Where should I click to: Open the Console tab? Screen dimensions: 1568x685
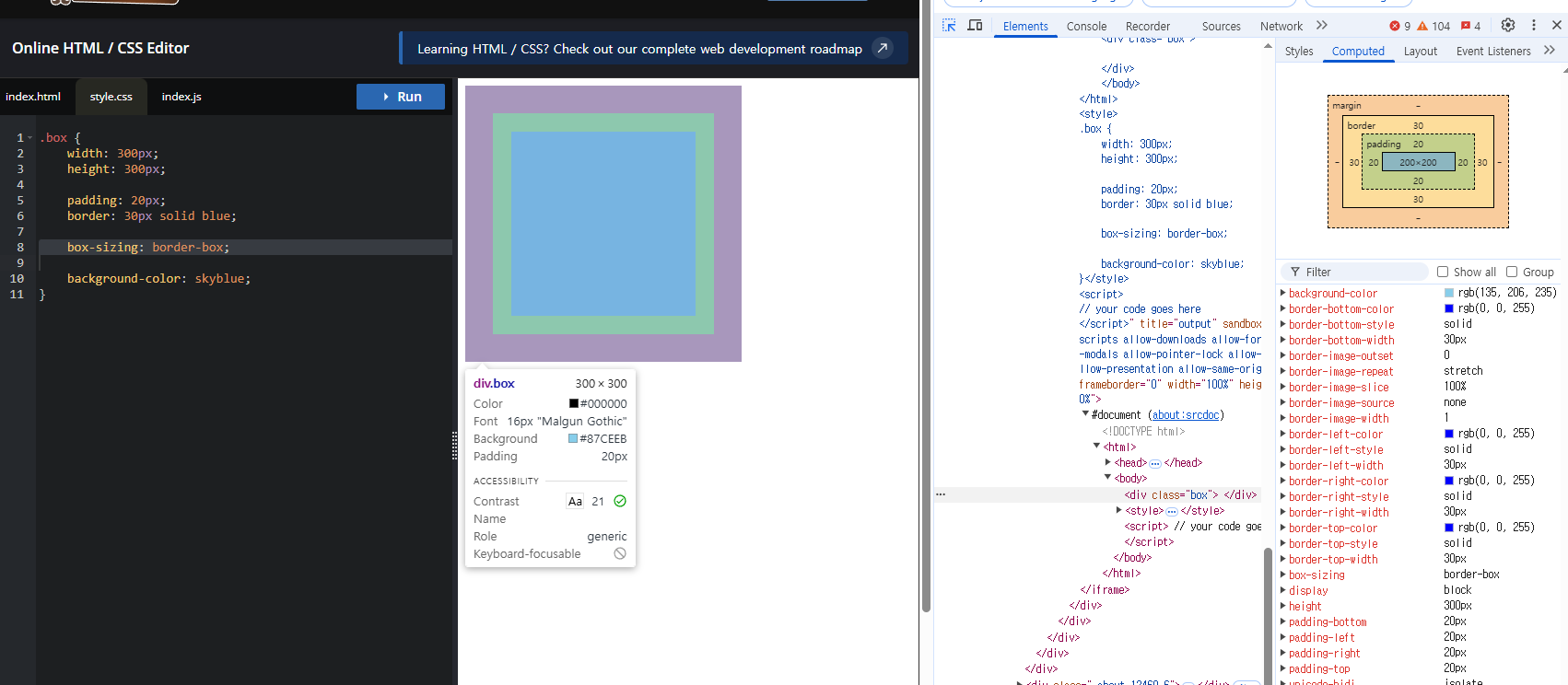coord(1086,26)
